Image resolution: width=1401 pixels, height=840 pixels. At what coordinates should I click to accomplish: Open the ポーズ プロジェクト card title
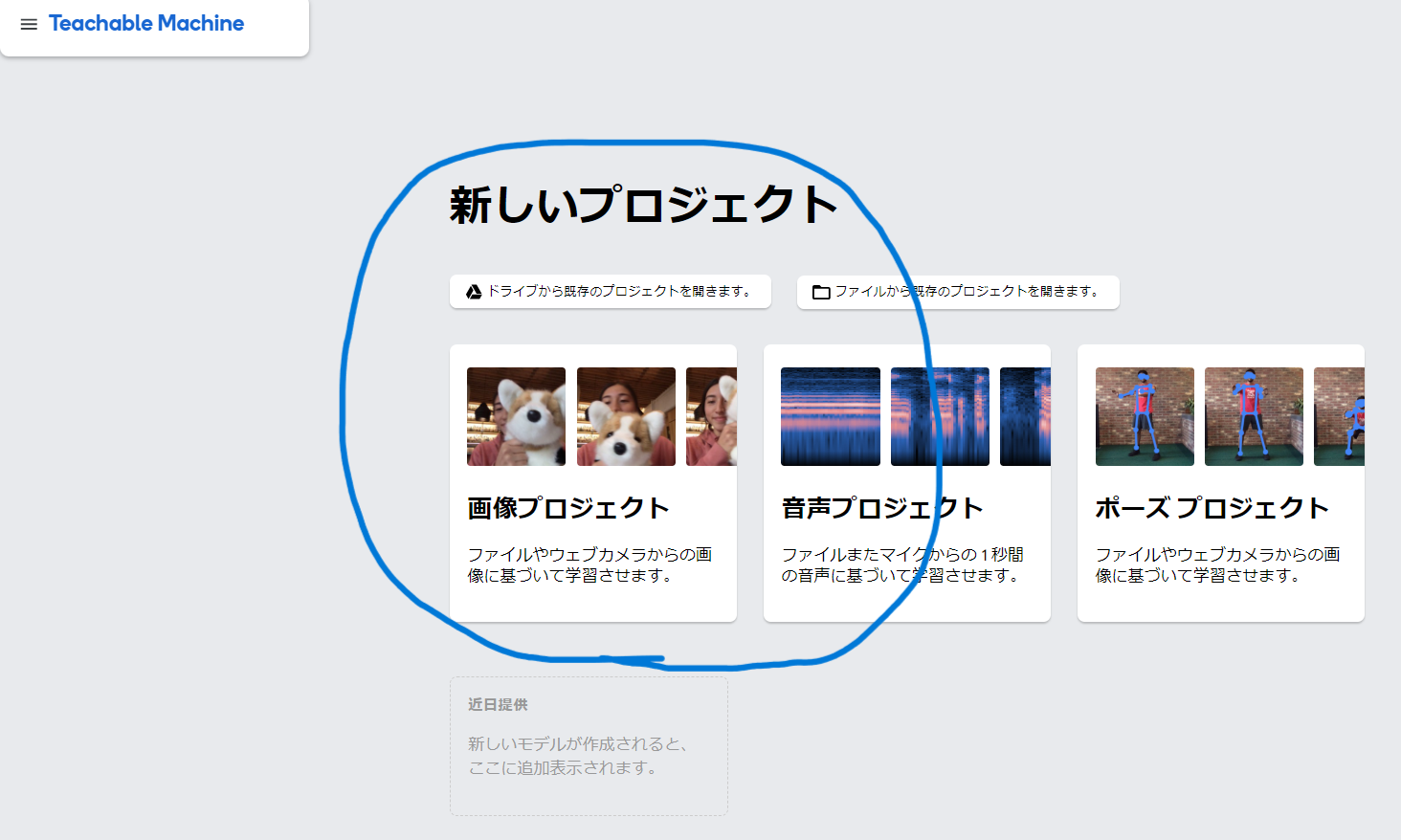coord(1212,508)
